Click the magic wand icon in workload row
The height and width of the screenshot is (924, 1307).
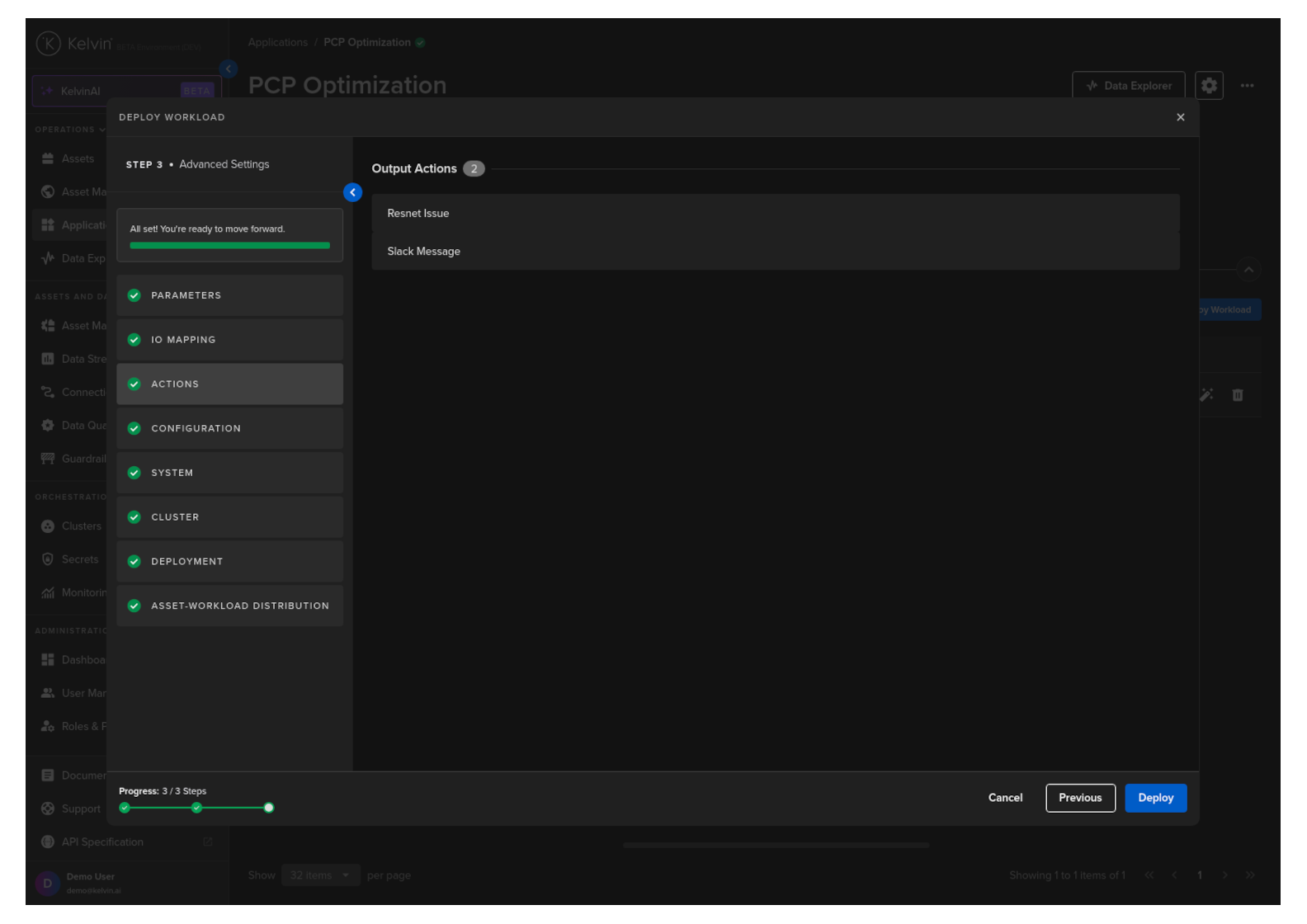(x=1206, y=395)
